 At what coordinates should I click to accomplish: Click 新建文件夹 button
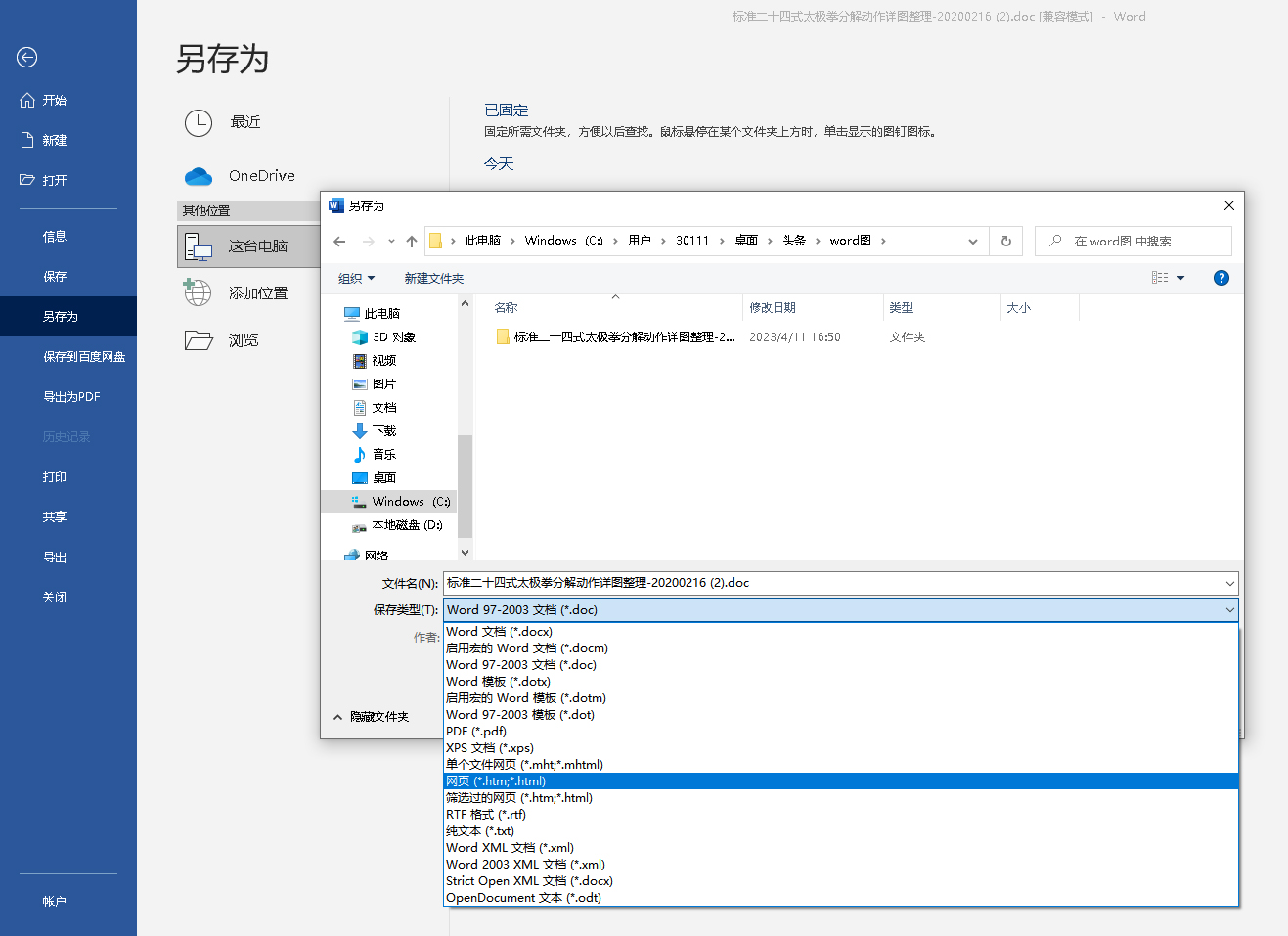pyautogui.click(x=434, y=279)
